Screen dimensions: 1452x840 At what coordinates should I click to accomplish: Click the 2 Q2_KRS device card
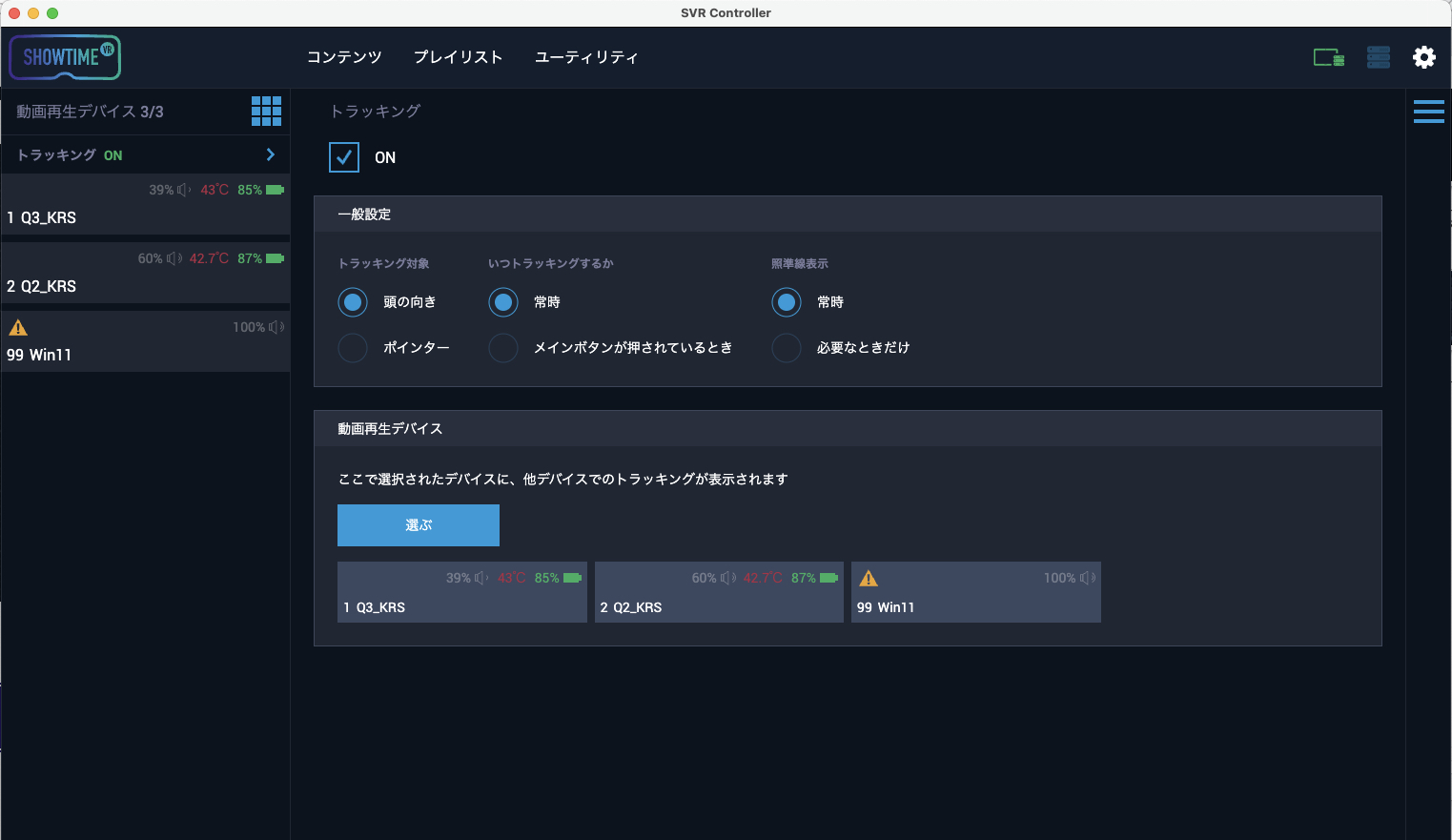pyautogui.click(x=719, y=592)
